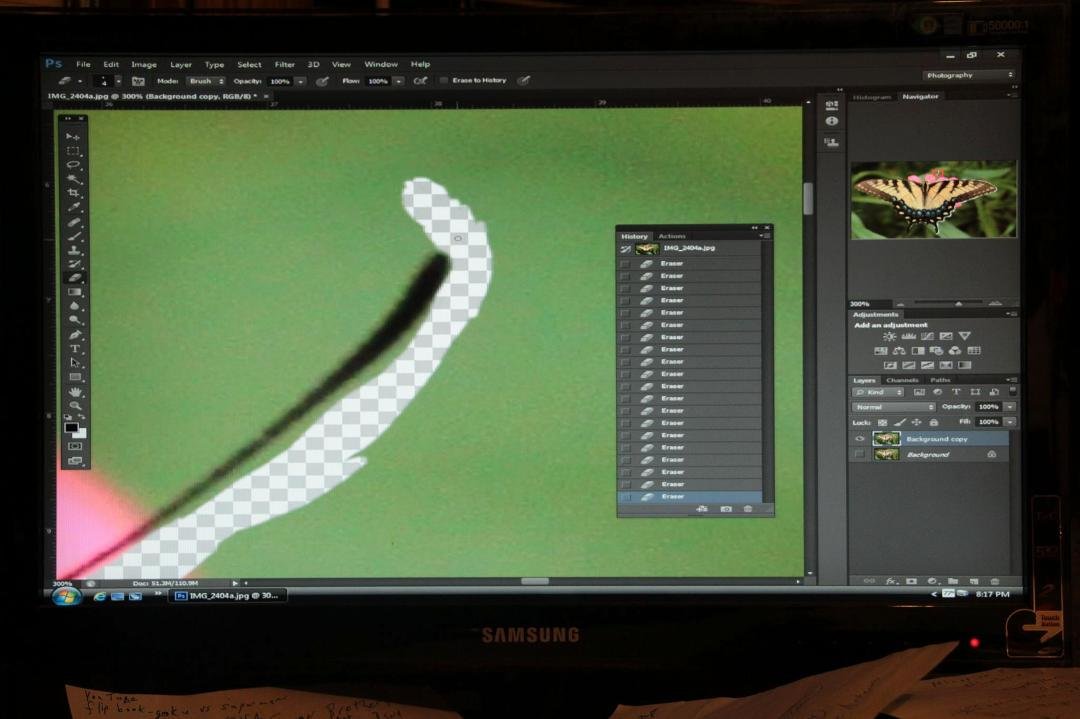Image resolution: width=1080 pixels, height=719 pixels.
Task: Select the Eyedropper tool
Action: (73, 207)
